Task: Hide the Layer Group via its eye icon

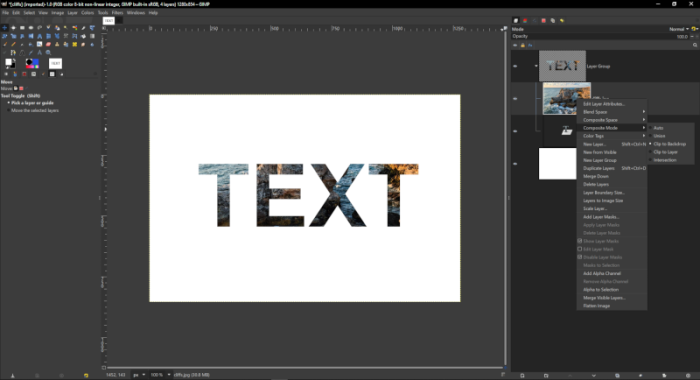Action: tap(515, 66)
